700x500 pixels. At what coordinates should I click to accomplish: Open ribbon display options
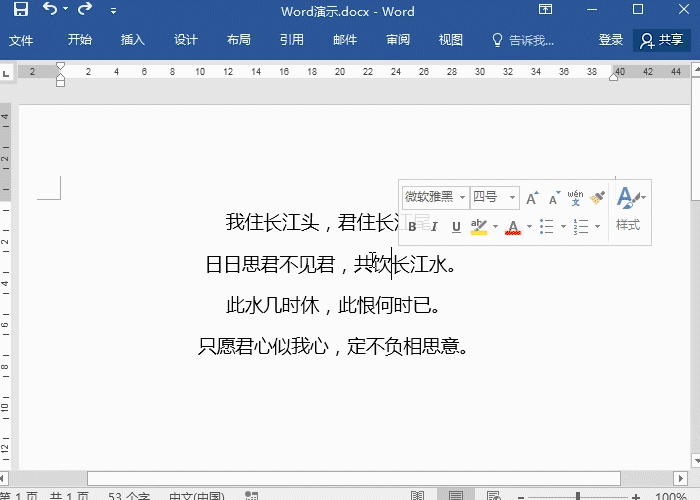coord(545,9)
